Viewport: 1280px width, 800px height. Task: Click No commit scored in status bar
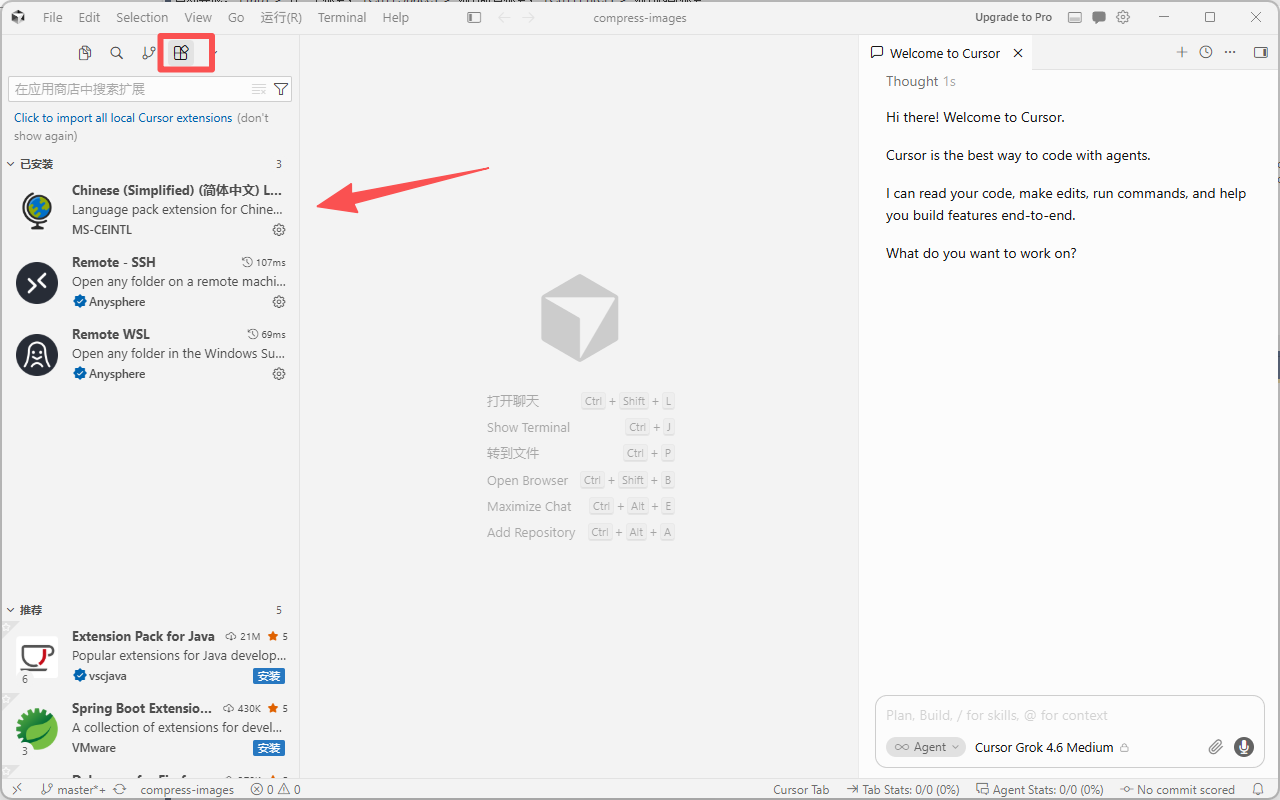pyautogui.click(x=1178, y=789)
